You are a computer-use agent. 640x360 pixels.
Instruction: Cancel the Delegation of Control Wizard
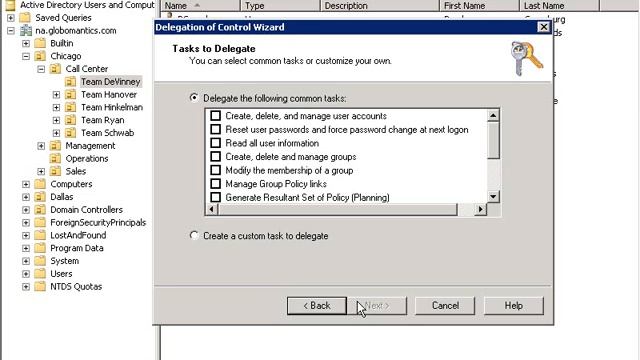(445, 306)
